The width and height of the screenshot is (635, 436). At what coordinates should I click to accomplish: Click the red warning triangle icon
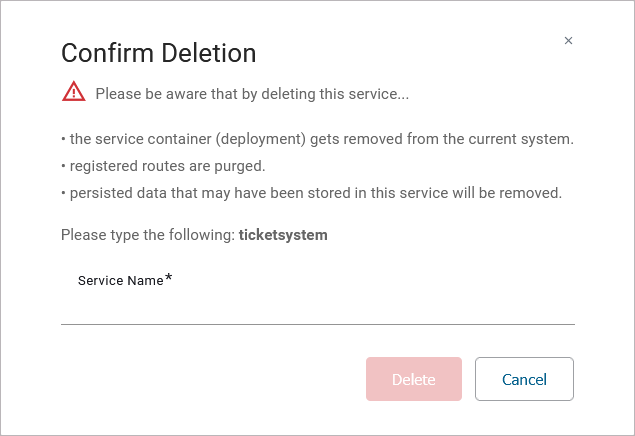click(x=74, y=92)
